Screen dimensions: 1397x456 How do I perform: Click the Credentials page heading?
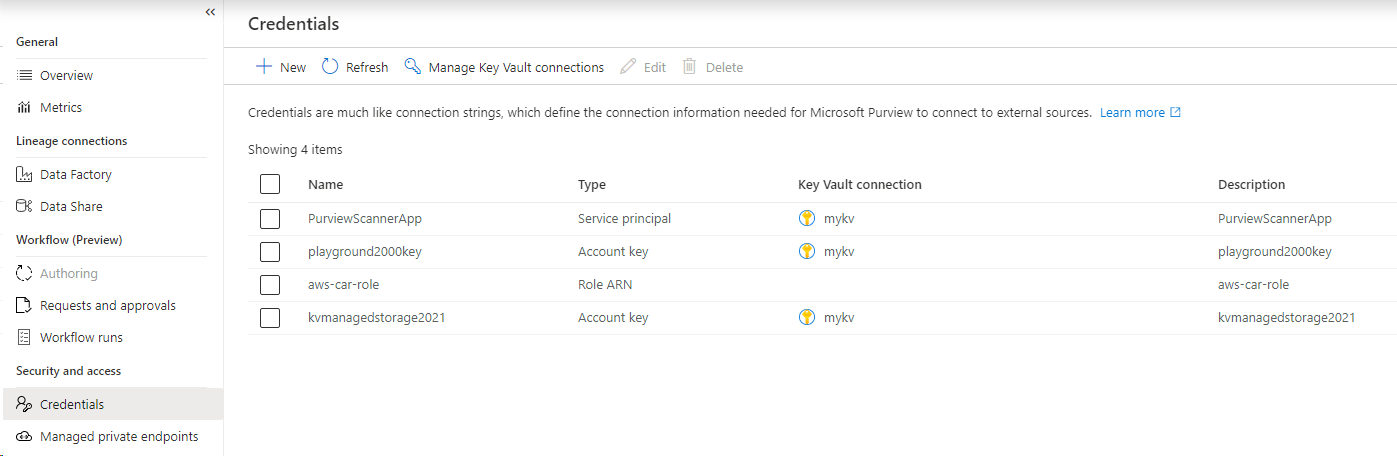(x=293, y=23)
